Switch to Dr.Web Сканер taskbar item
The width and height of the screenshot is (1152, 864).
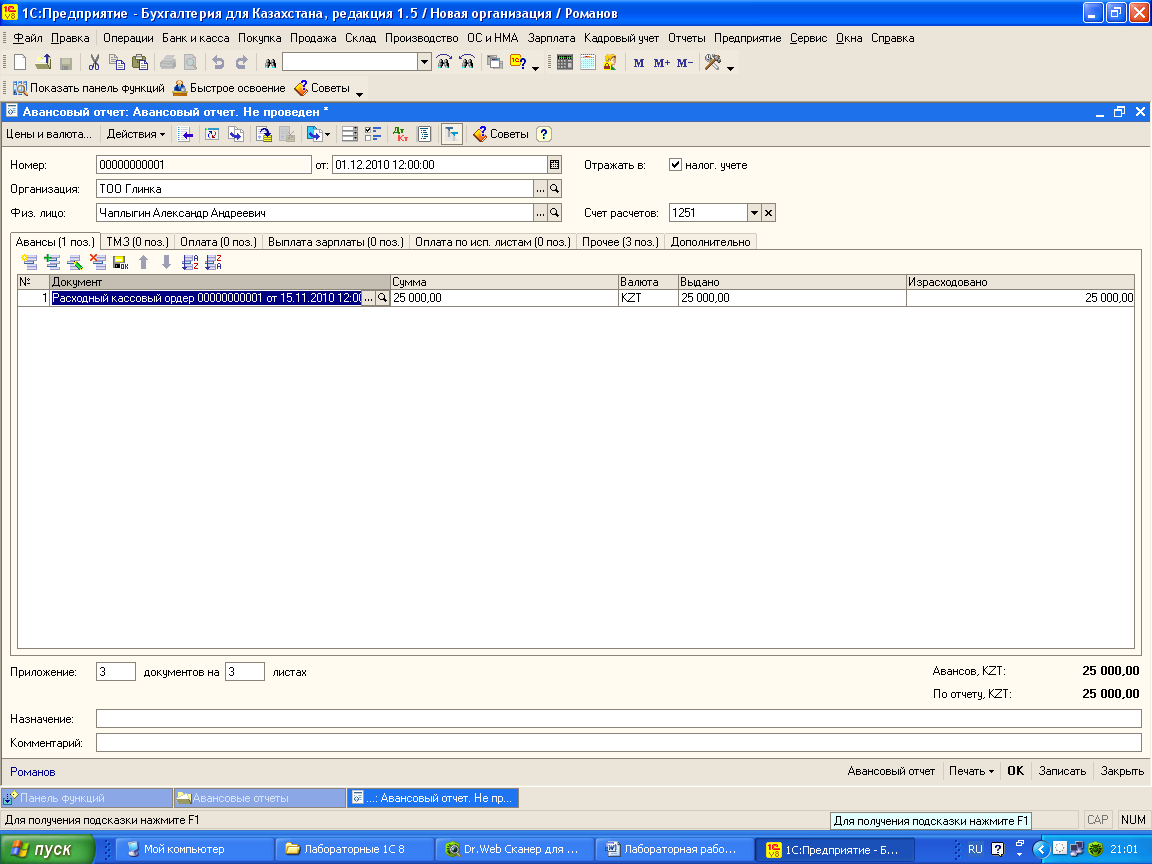514,849
